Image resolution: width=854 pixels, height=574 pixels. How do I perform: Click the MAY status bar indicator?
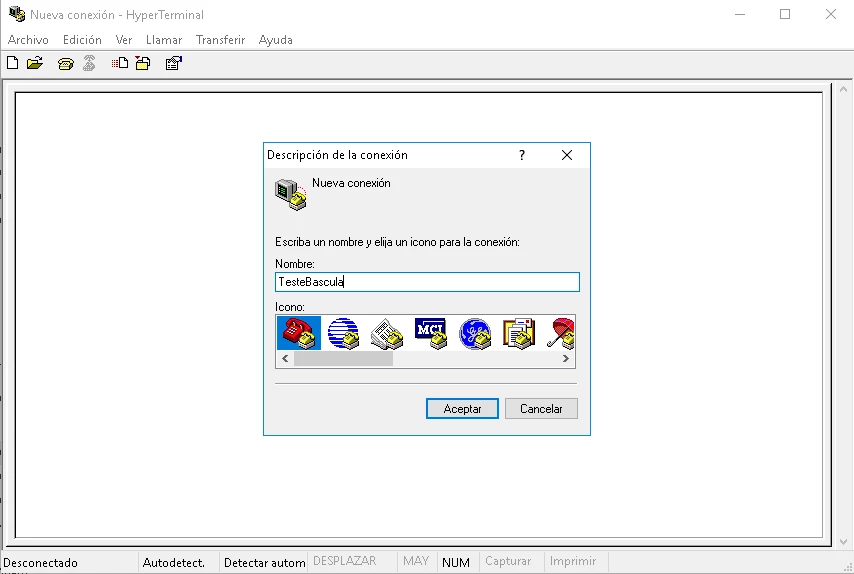(x=416, y=561)
